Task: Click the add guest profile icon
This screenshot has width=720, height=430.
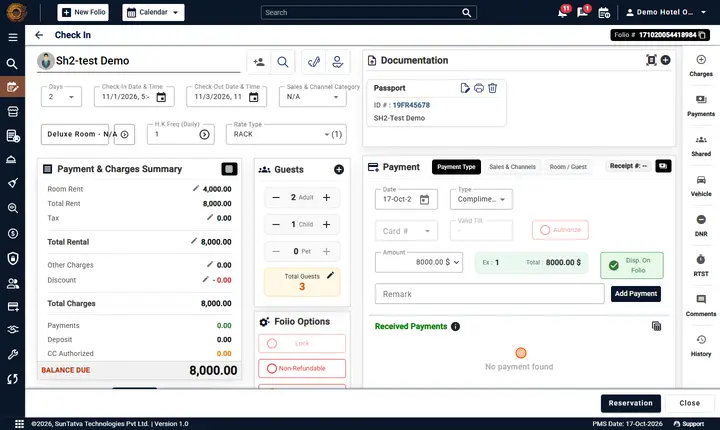Action: [x=259, y=62]
